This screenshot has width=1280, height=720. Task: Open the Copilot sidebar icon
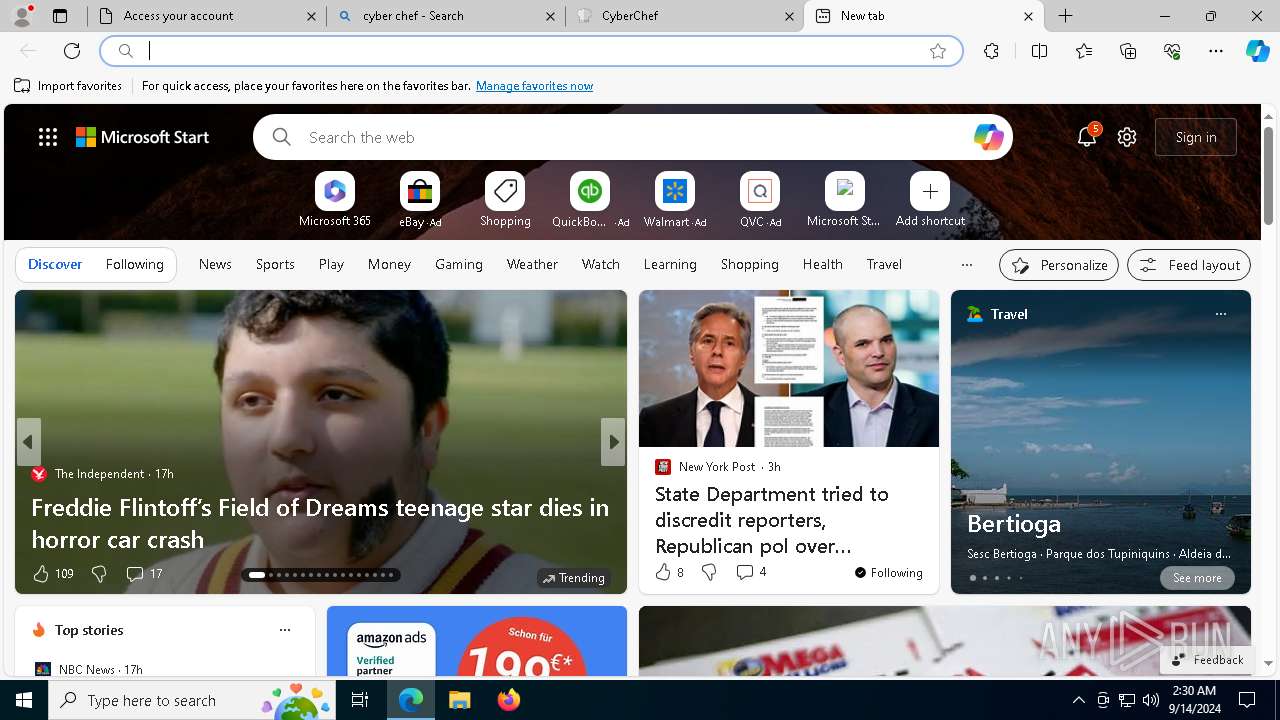click(x=1257, y=51)
